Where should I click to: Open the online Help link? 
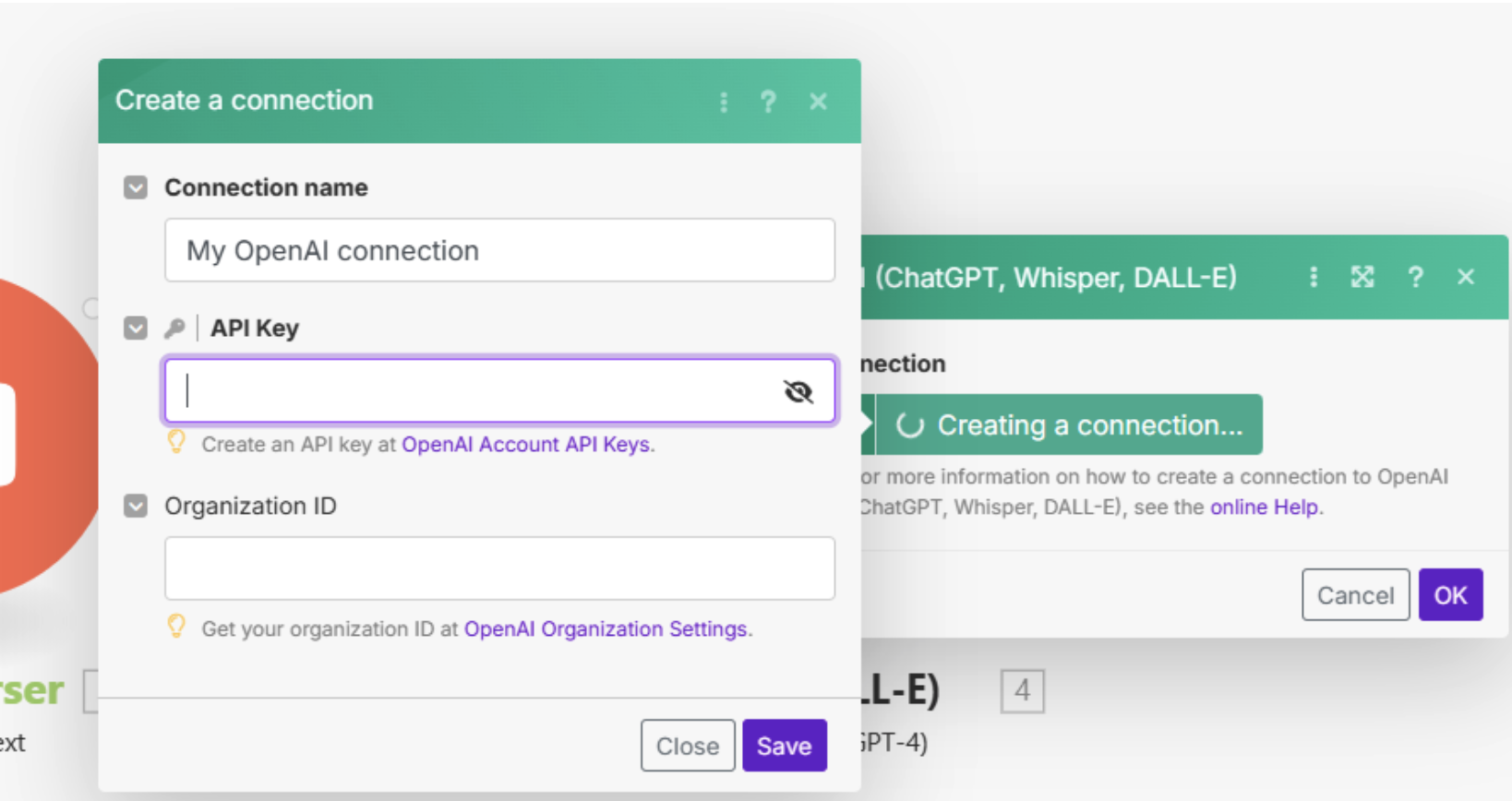pyautogui.click(x=1264, y=508)
